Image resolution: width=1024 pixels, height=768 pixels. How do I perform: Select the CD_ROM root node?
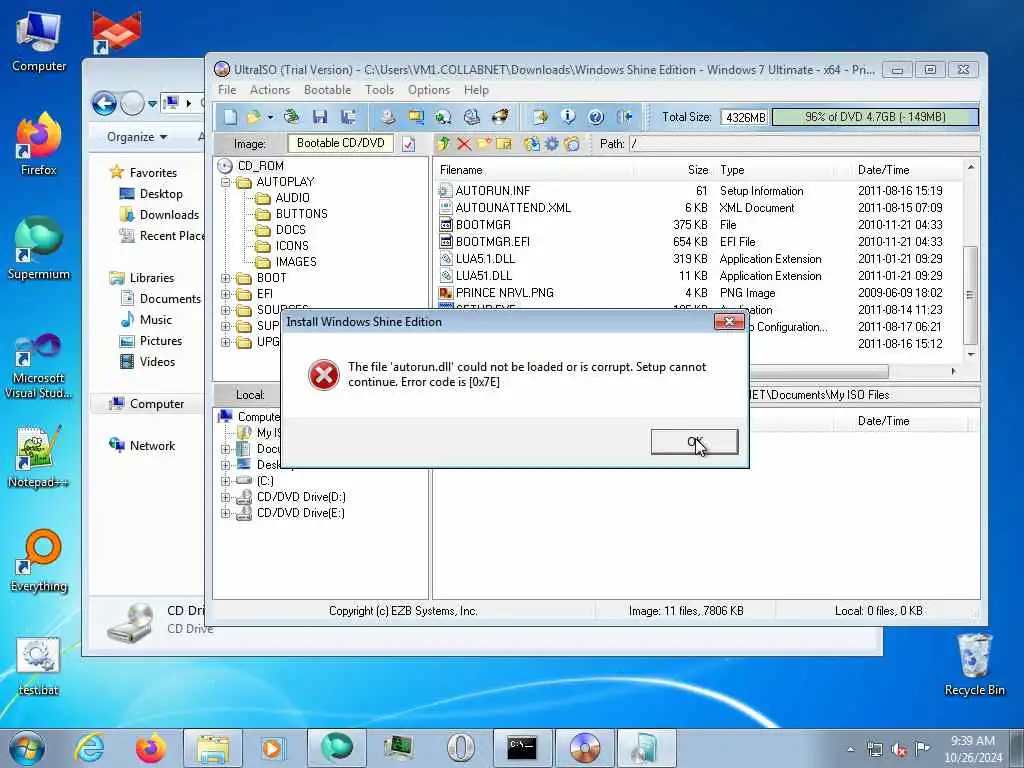tap(261, 166)
